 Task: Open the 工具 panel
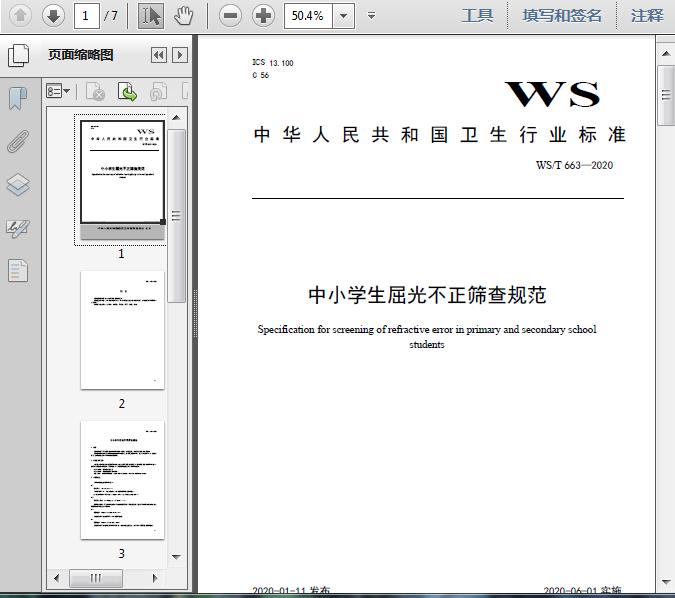(477, 16)
